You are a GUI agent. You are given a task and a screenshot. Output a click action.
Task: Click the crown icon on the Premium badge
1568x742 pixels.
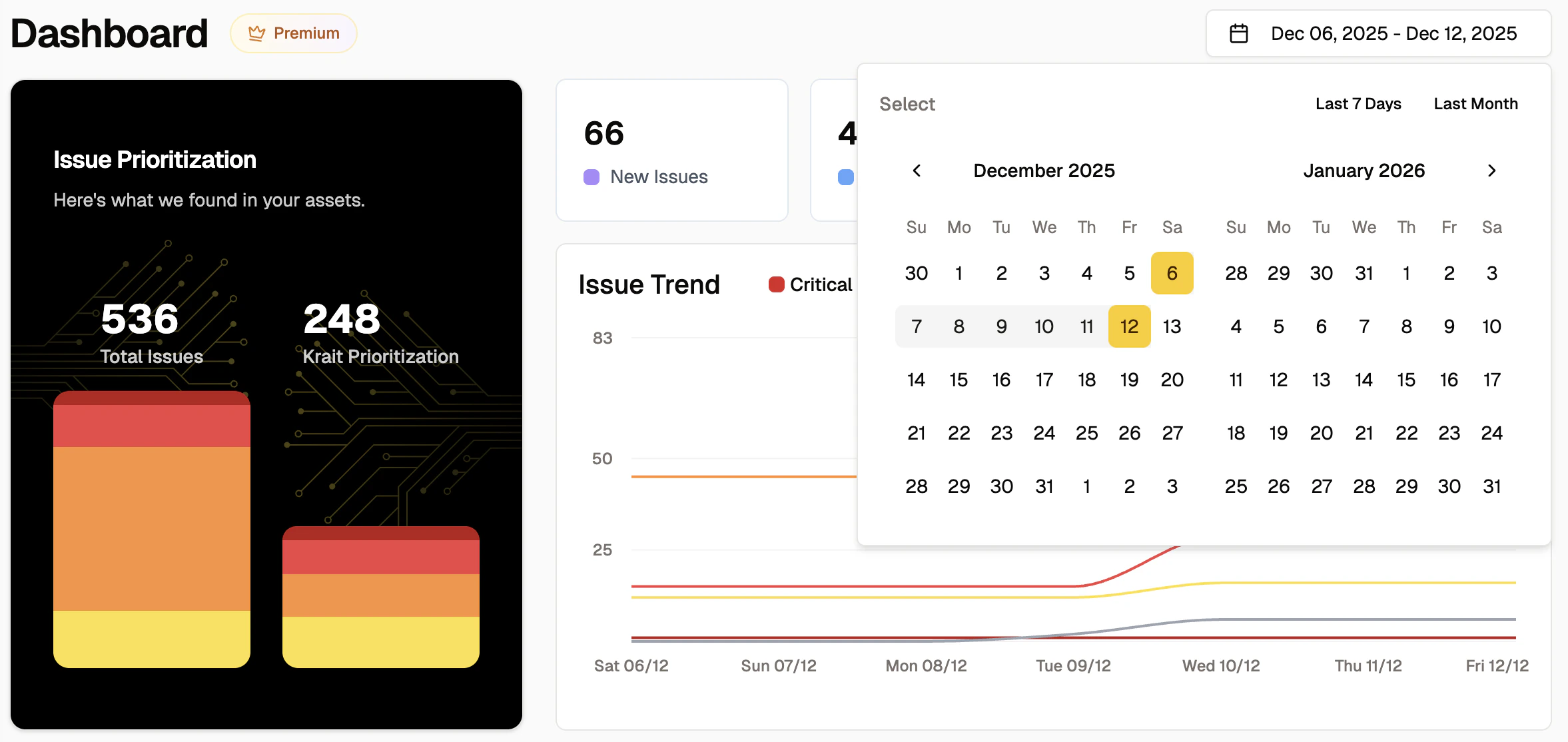(257, 32)
